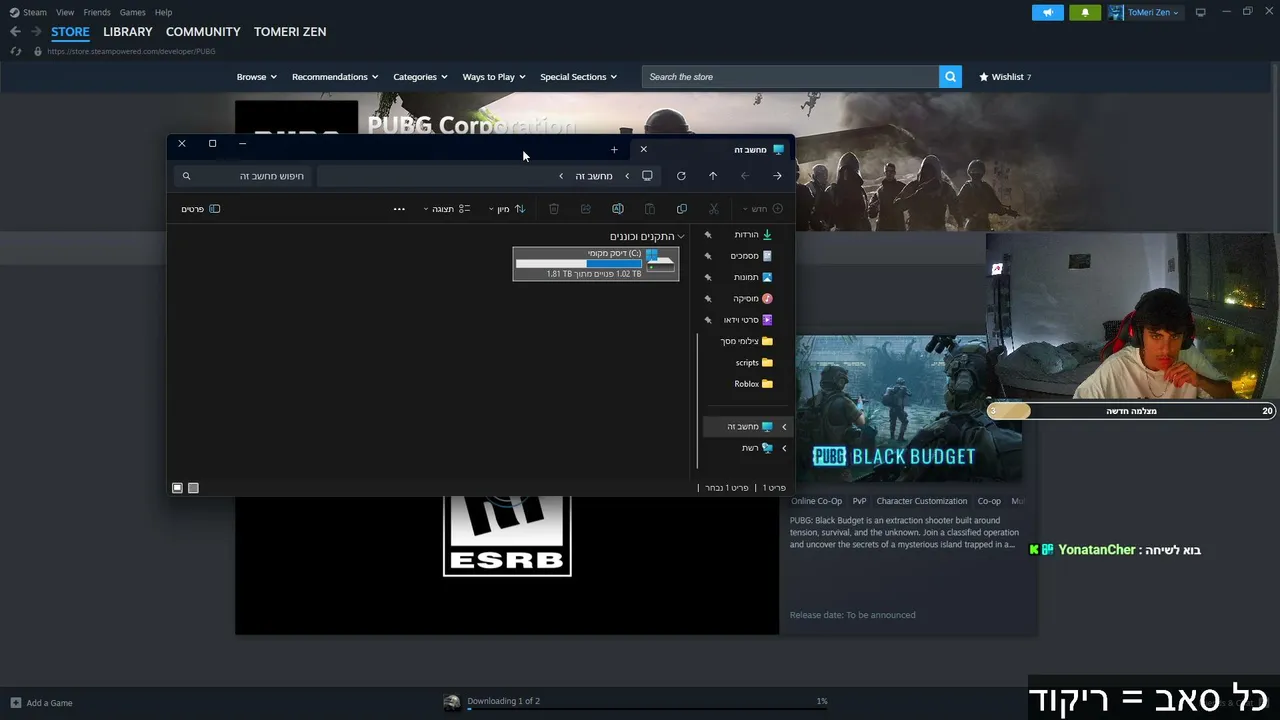Screen dimensions: 1280x720
Task: Click the Explorer forward arrow
Action: coord(745,176)
